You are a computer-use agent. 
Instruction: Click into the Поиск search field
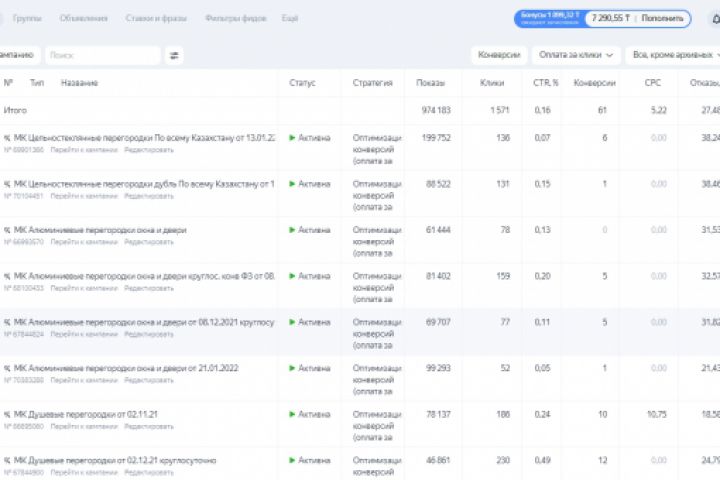point(100,56)
